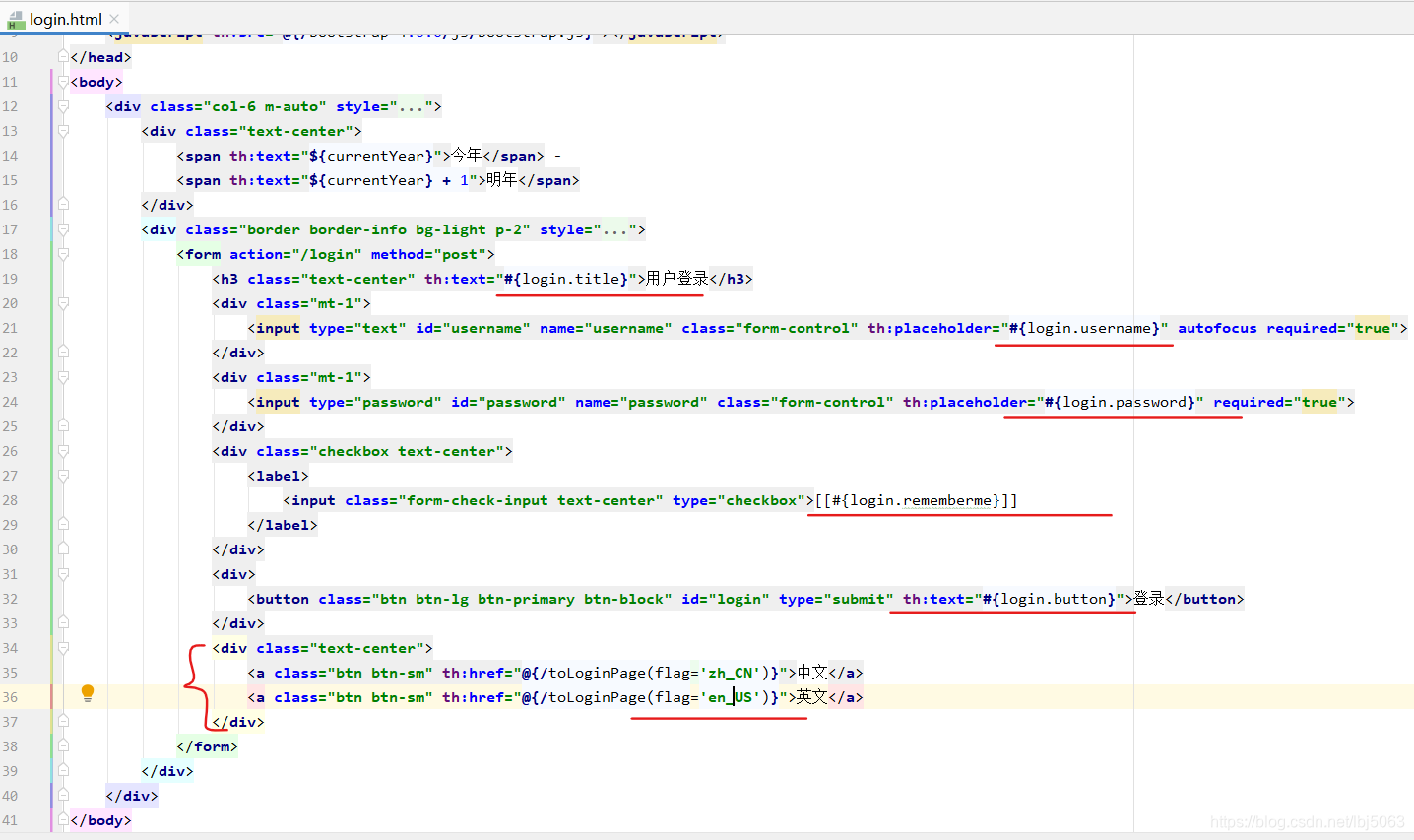Screen dimensions: 1414x840
Task: Click the autofocus attribute on line 21
Action: [1217, 328]
